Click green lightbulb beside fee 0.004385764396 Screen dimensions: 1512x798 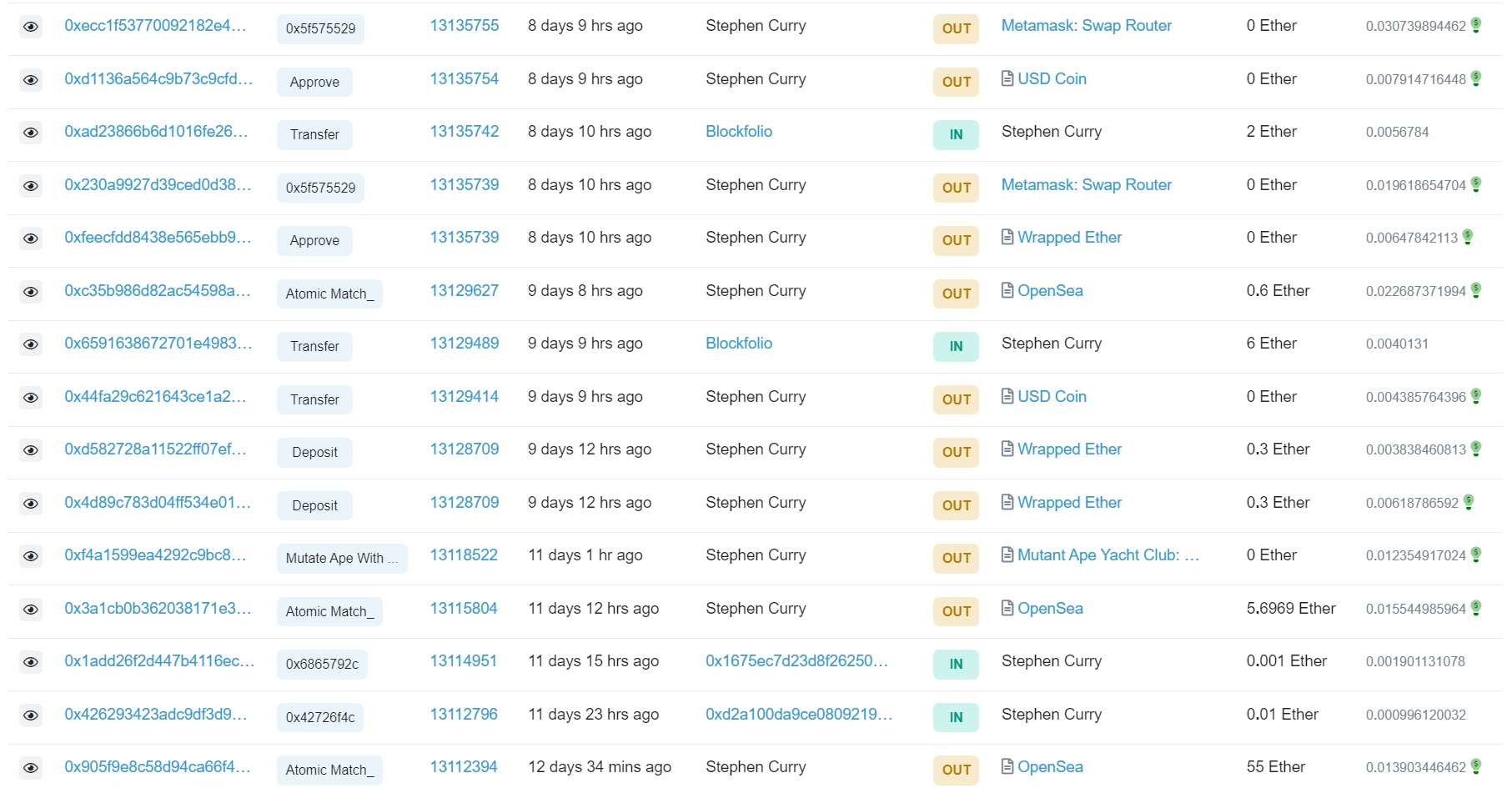(1476, 396)
